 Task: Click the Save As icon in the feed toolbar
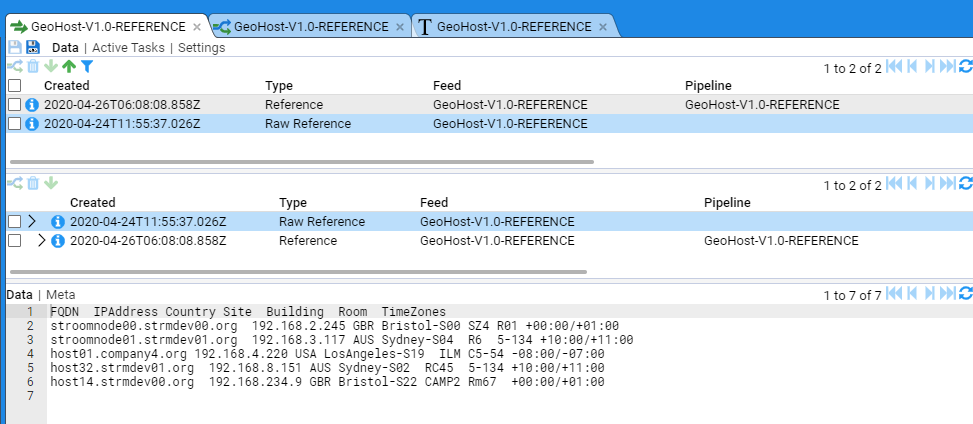click(33, 48)
